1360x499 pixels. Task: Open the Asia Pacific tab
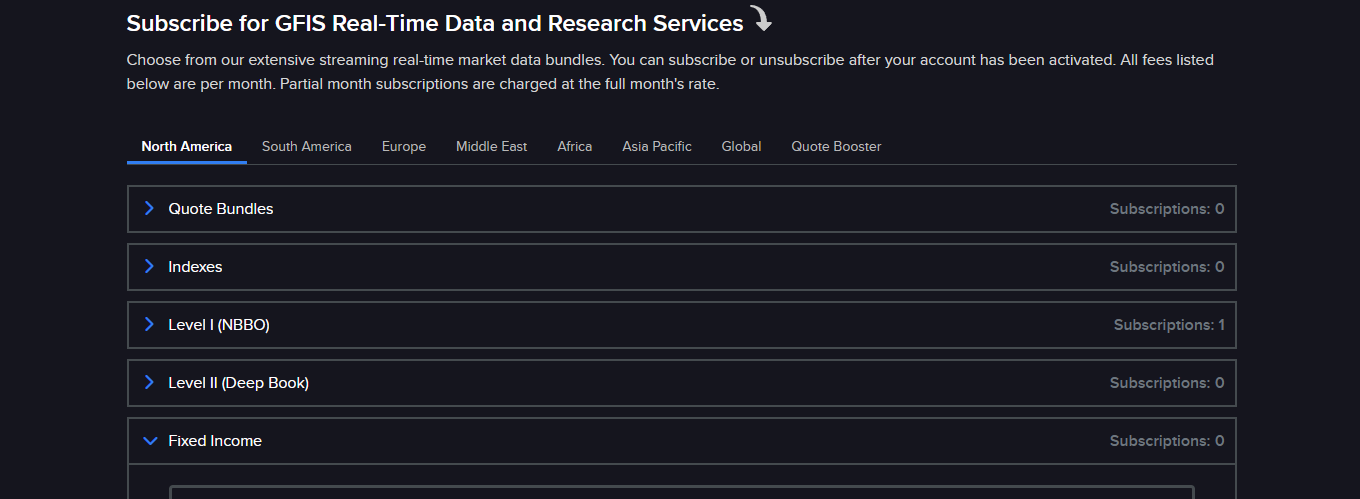tap(657, 146)
